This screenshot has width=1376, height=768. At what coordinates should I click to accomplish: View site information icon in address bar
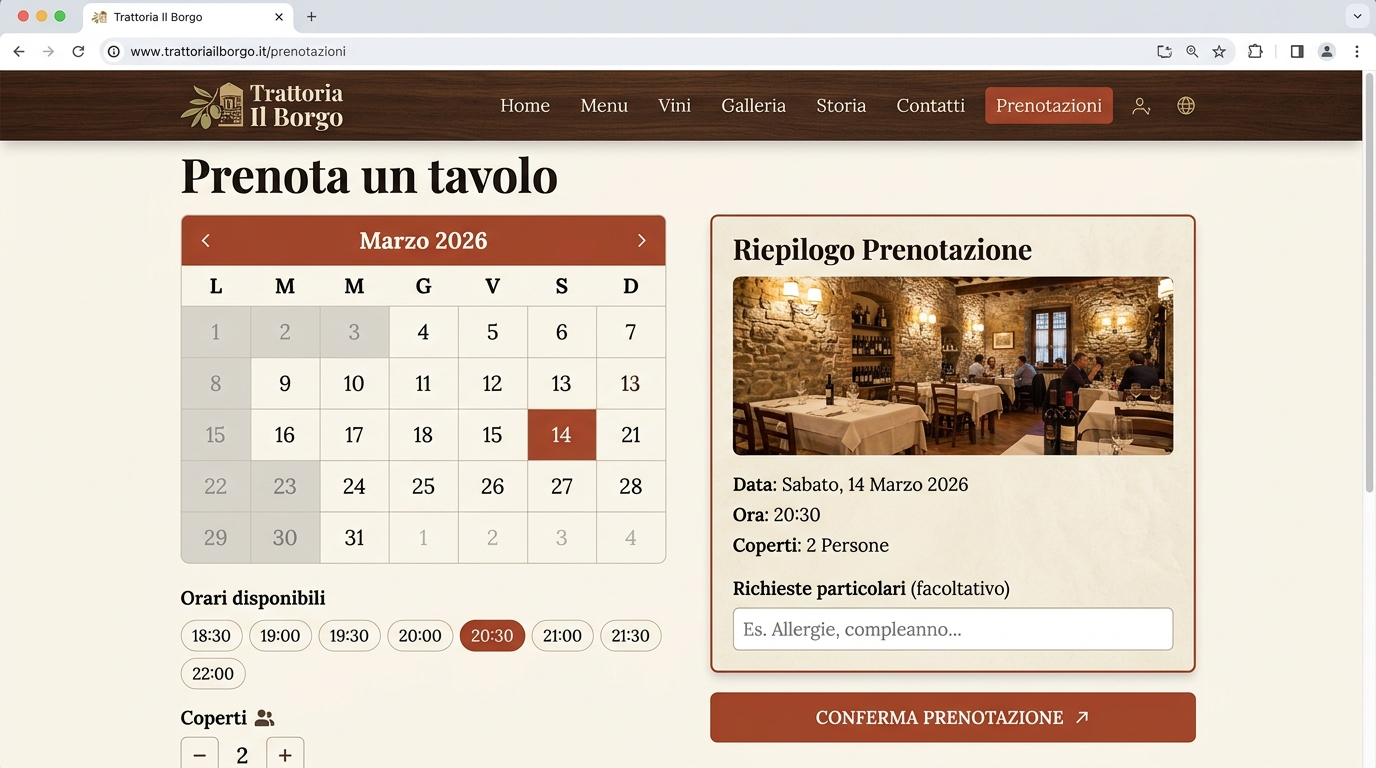click(114, 51)
